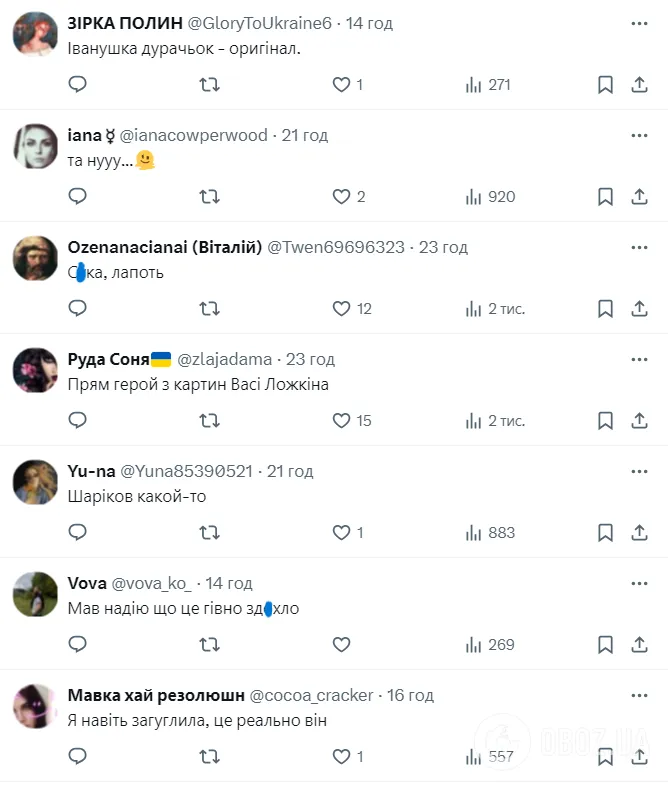Expand more options on Мавка хай резолюшн's tweet
Viewport: 668px width, 786px height.
click(x=639, y=695)
